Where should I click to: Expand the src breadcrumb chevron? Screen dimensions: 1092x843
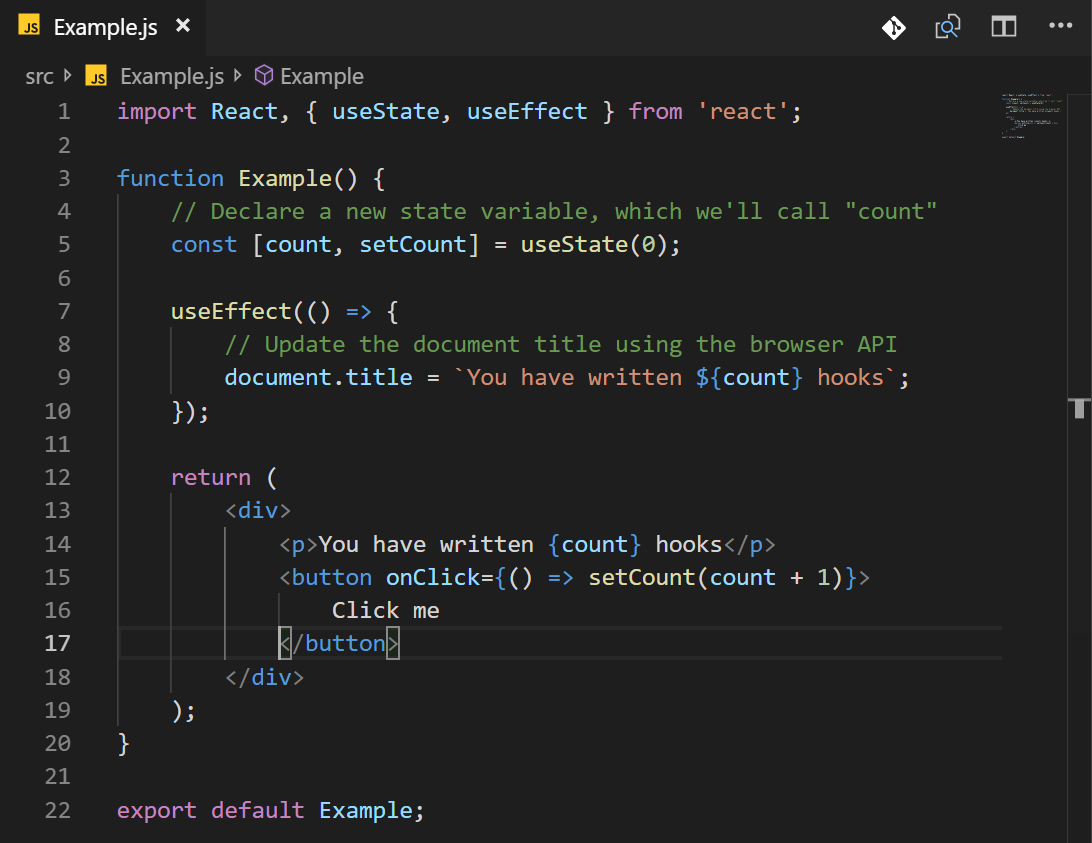(65, 75)
